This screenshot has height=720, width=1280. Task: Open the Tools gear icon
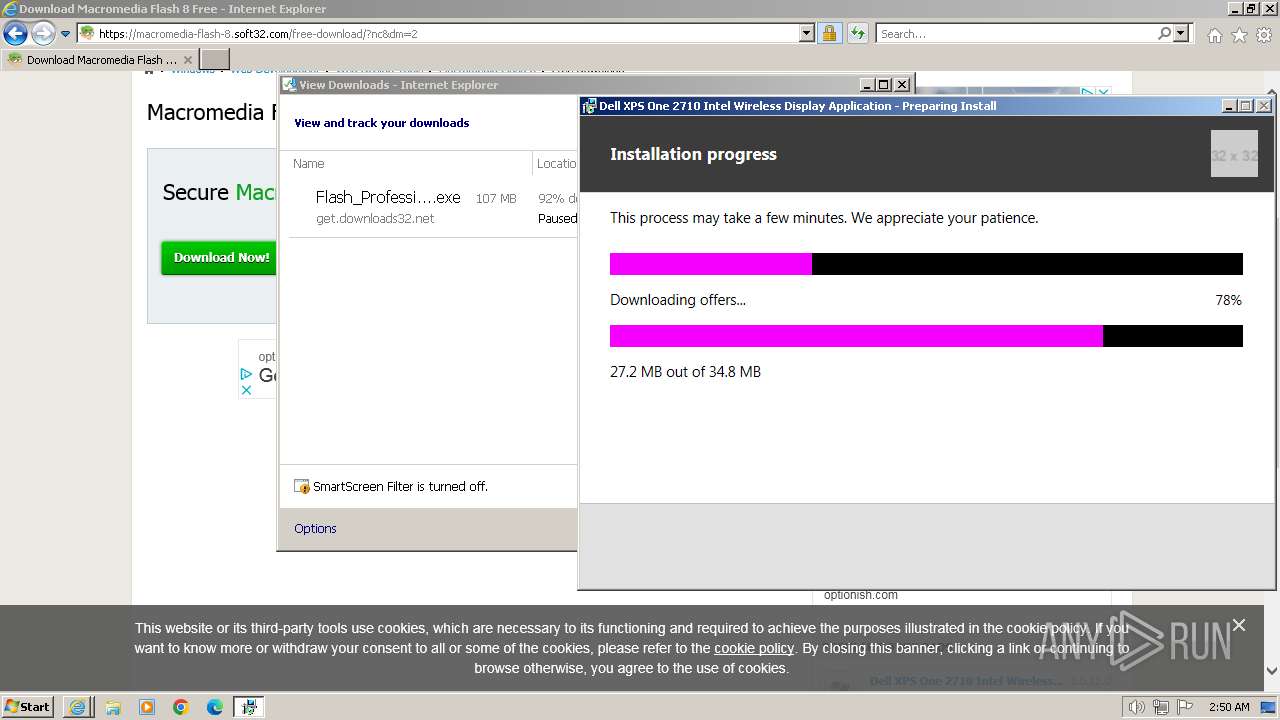click(x=1264, y=35)
